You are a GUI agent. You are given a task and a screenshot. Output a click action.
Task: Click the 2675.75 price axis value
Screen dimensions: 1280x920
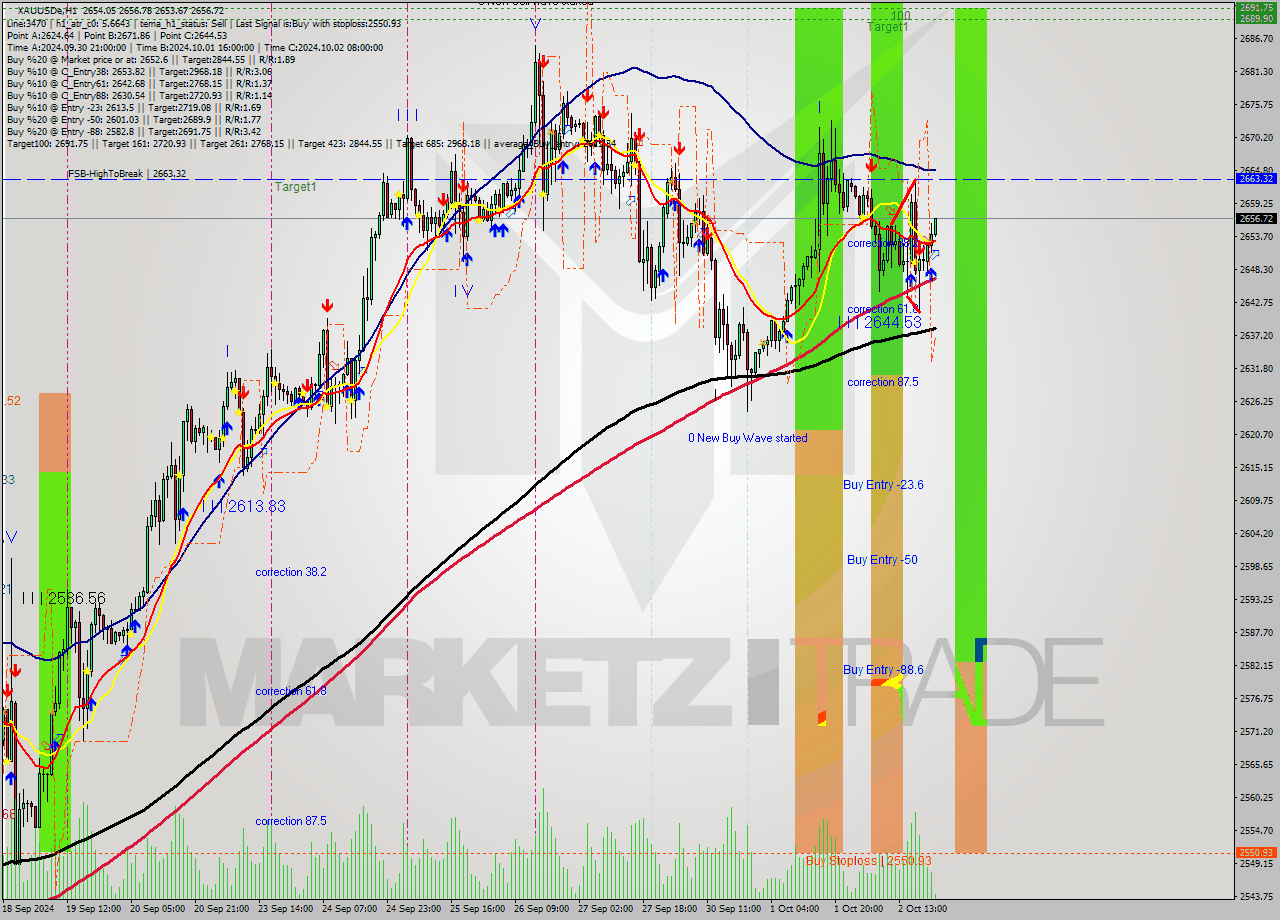click(x=1256, y=105)
